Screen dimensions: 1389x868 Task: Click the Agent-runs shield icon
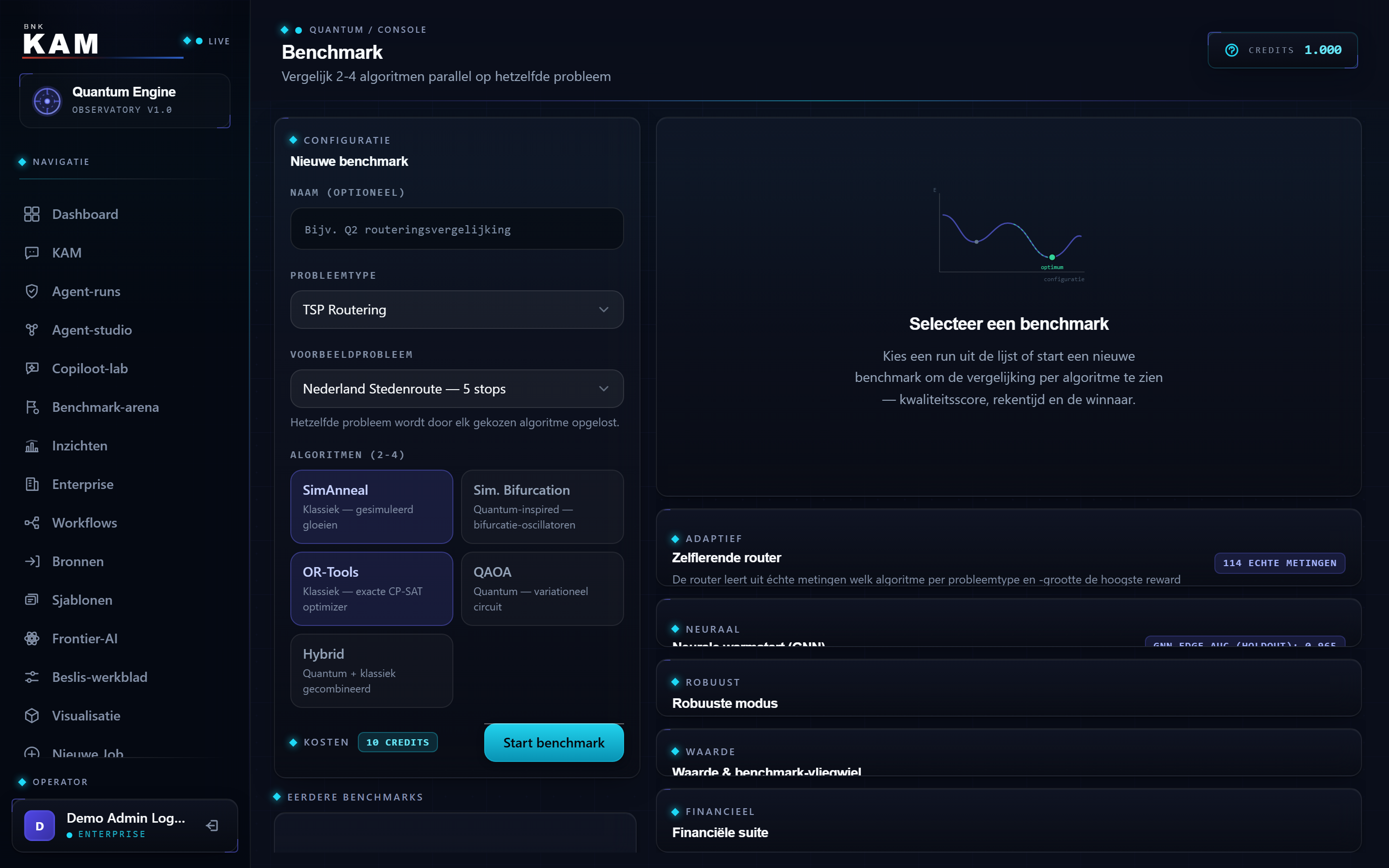click(x=31, y=291)
